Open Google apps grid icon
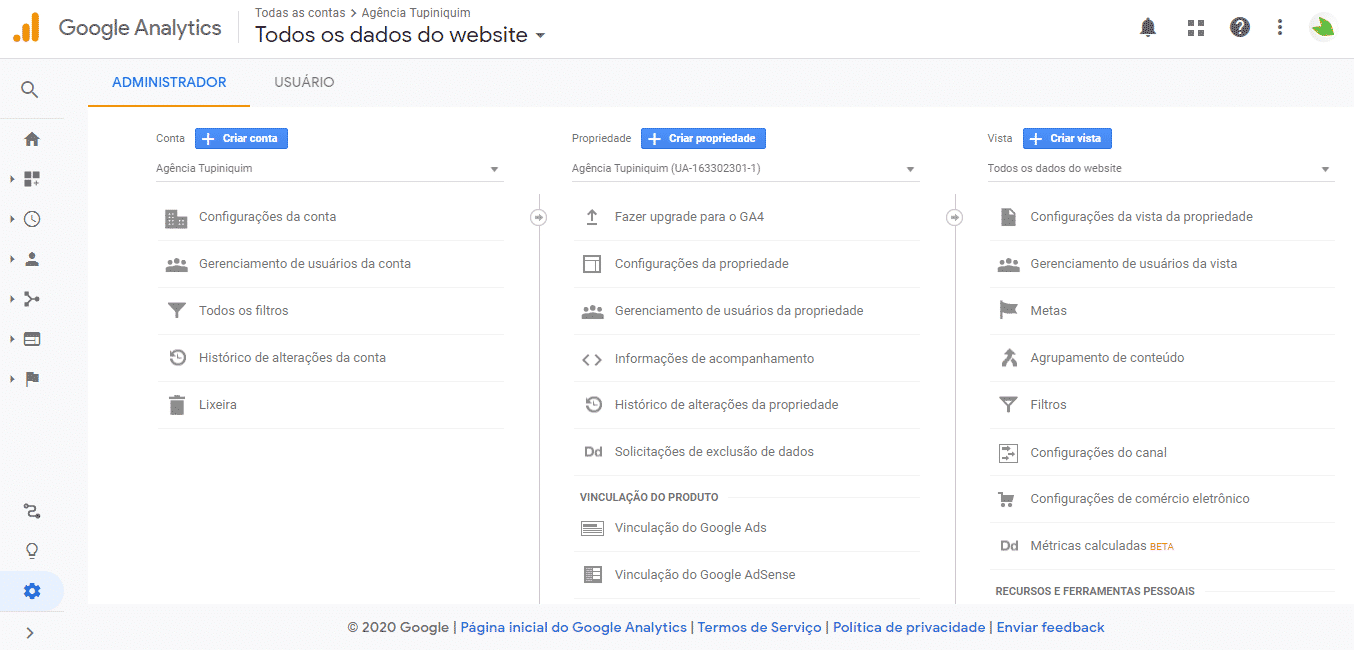1354x650 pixels. coord(1196,28)
